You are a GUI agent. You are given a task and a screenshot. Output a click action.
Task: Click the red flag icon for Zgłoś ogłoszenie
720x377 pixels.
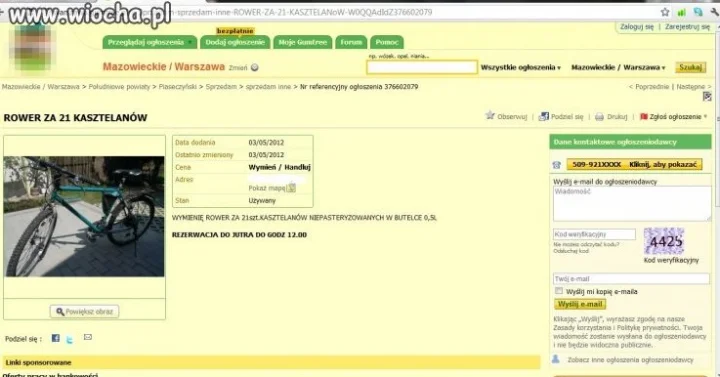[643, 117]
